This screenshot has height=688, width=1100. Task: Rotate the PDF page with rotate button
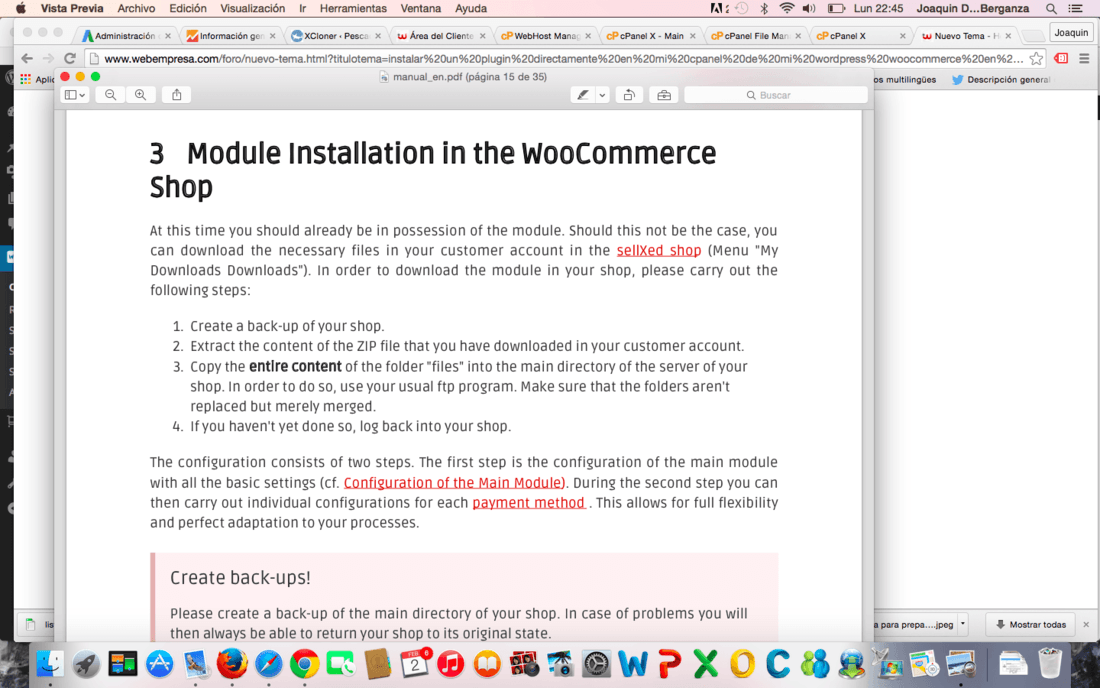pos(629,95)
